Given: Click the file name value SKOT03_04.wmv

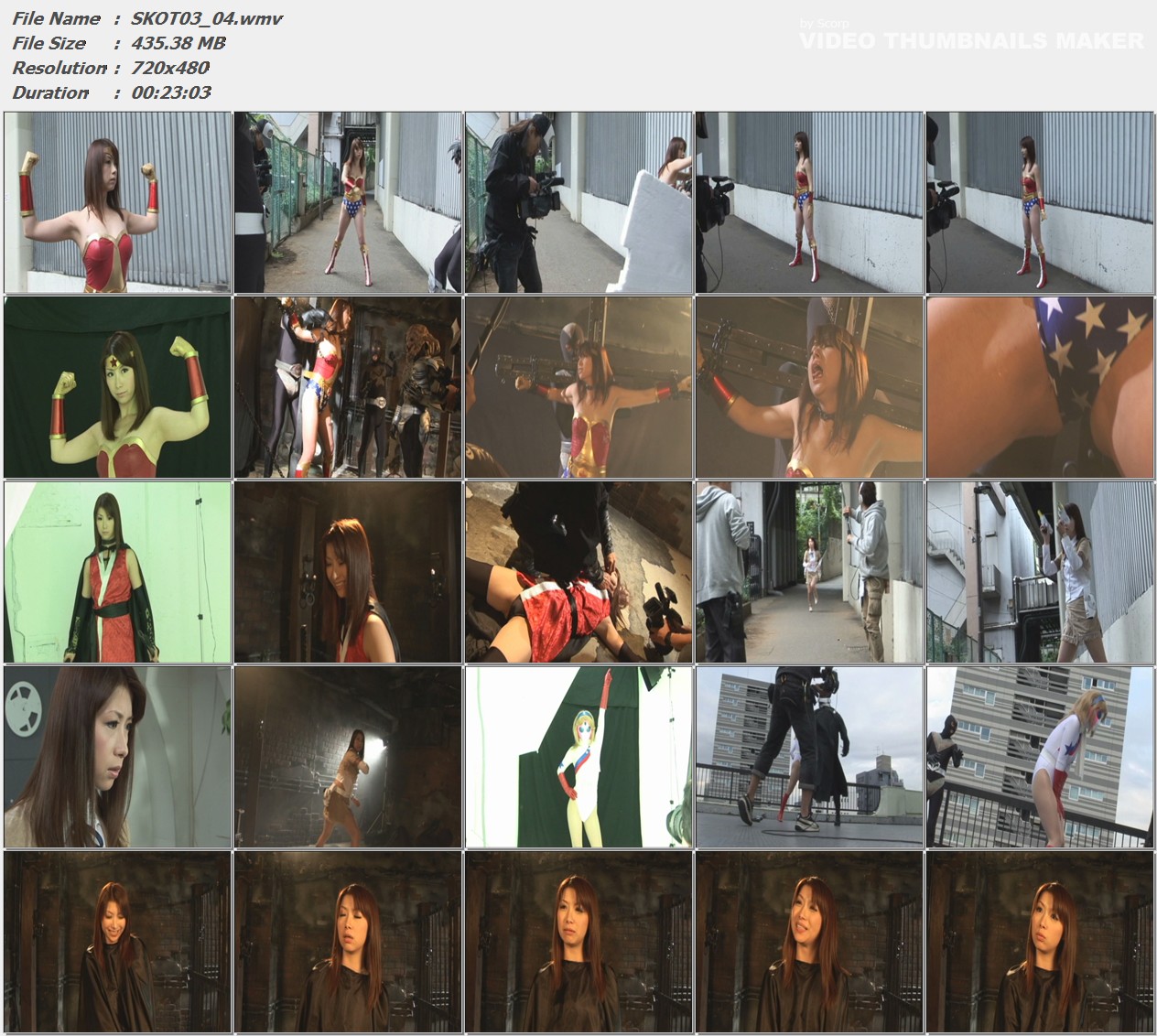Looking at the screenshot, I should click(207, 18).
